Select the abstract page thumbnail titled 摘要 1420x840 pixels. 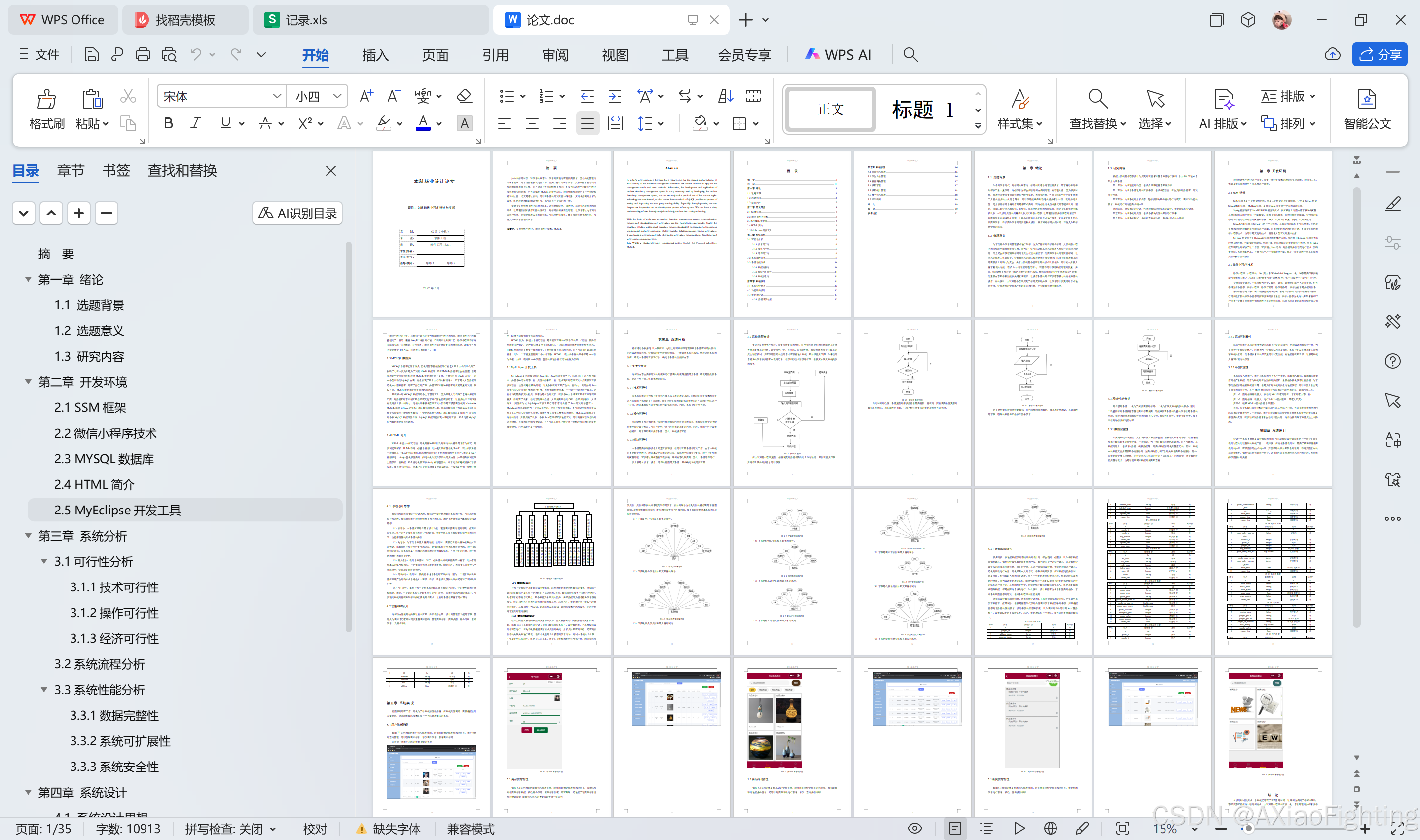551,234
